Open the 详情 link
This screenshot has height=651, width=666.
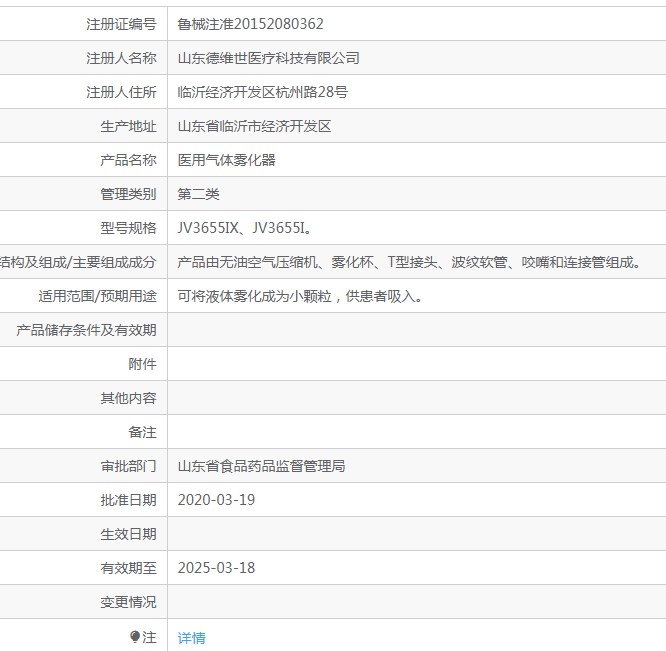(x=192, y=637)
